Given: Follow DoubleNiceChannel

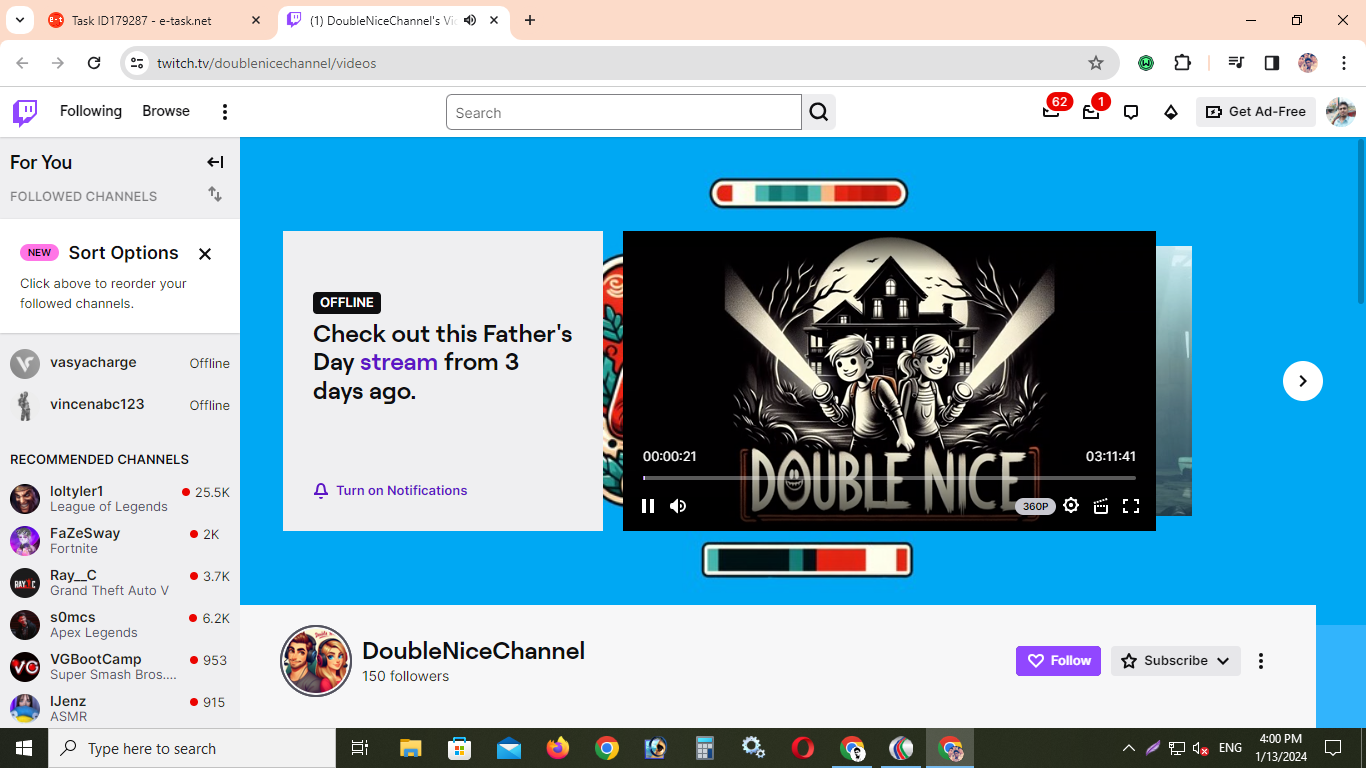Looking at the screenshot, I should coord(1058,661).
